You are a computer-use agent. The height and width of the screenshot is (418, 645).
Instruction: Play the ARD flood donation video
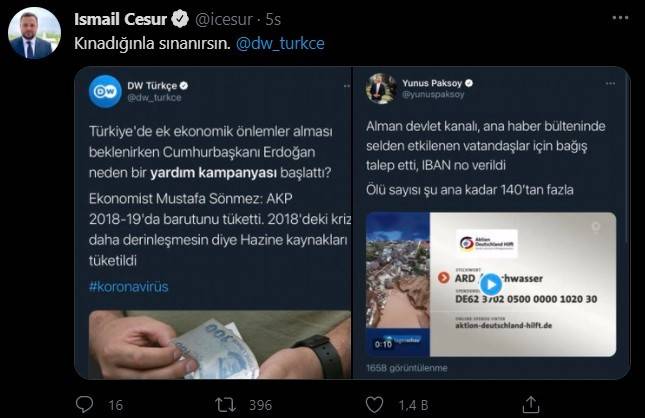(491, 284)
